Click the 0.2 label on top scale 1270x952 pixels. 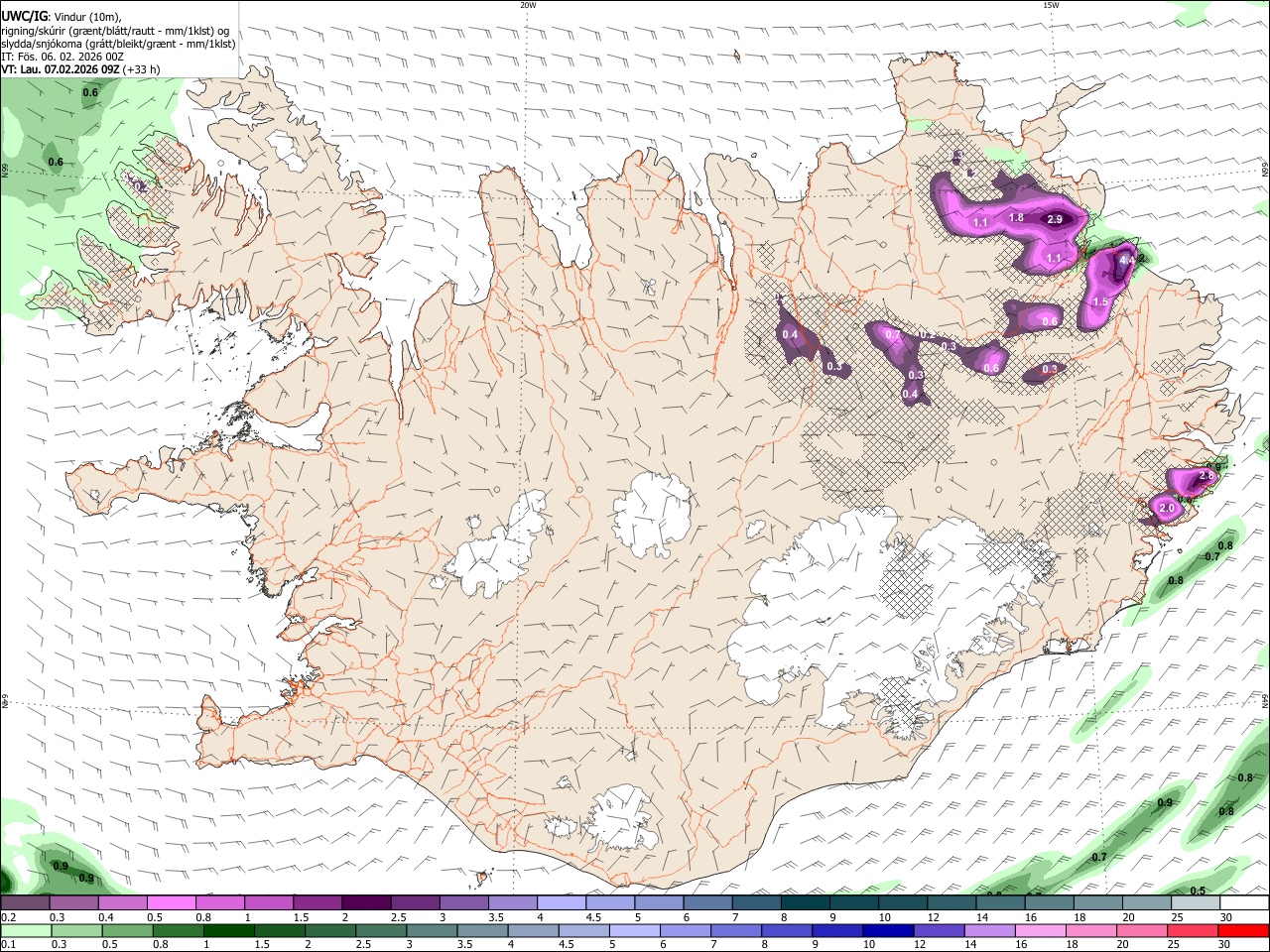[x=9, y=917]
